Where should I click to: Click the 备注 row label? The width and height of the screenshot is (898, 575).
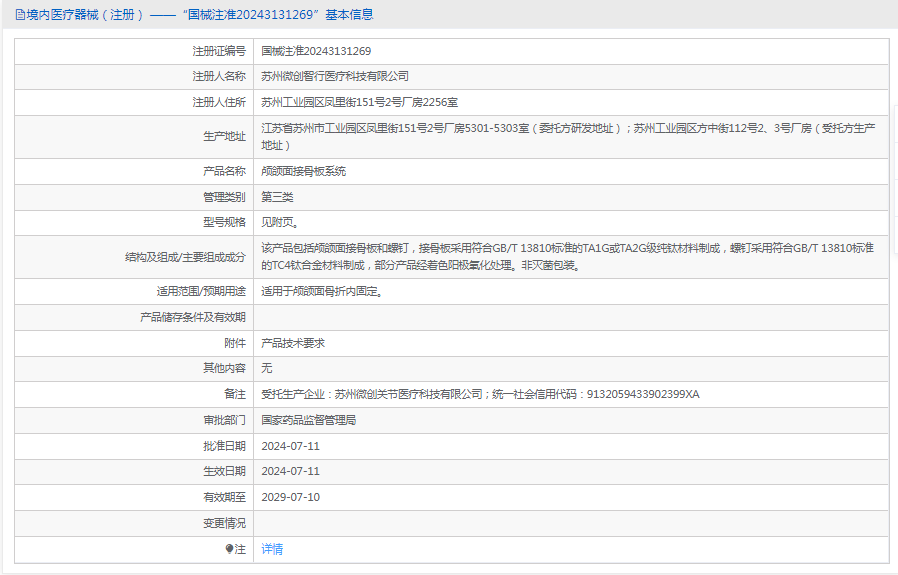[x=235, y=394]
